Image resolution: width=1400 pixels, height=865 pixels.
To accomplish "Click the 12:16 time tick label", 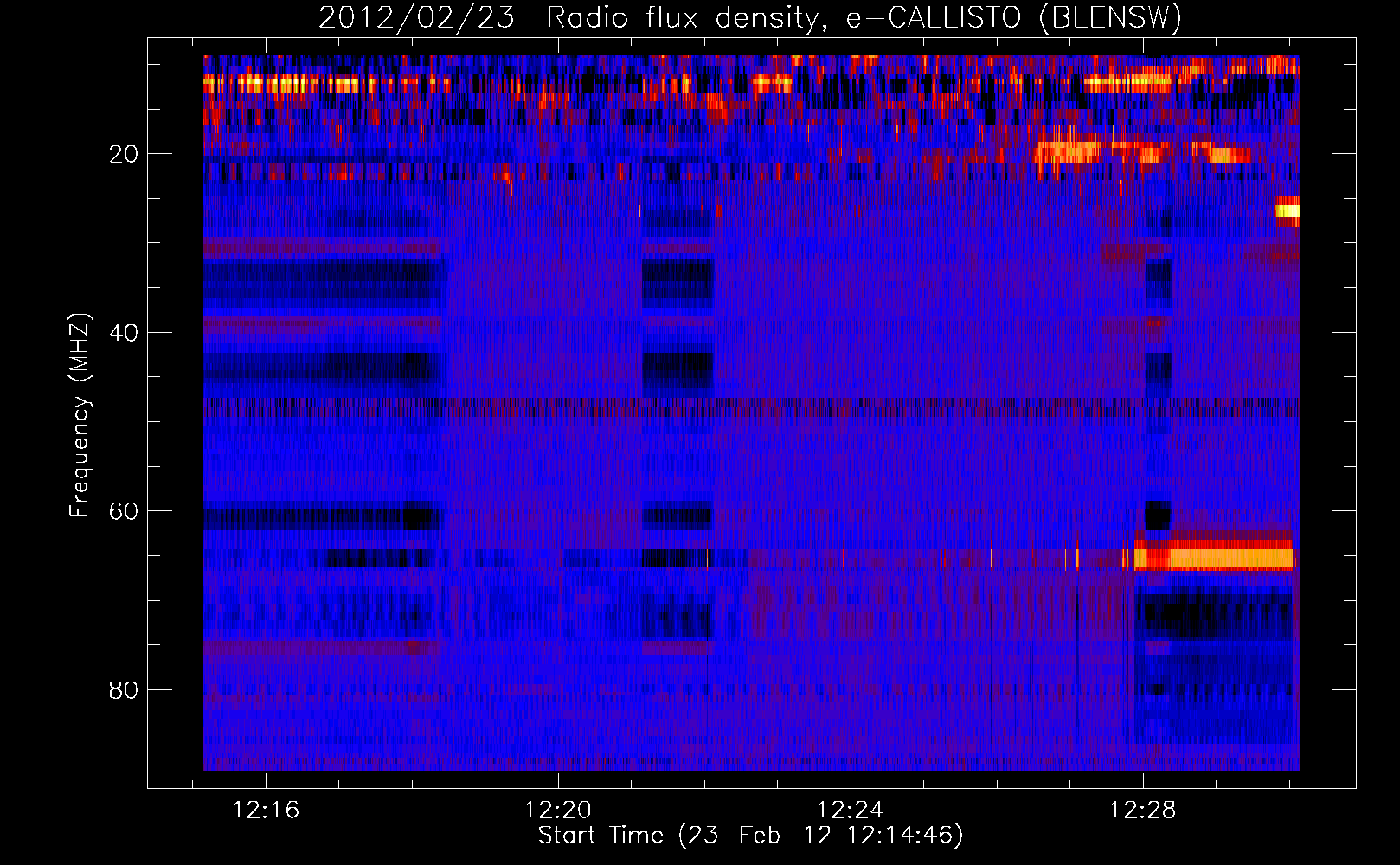I will [266, 810].
